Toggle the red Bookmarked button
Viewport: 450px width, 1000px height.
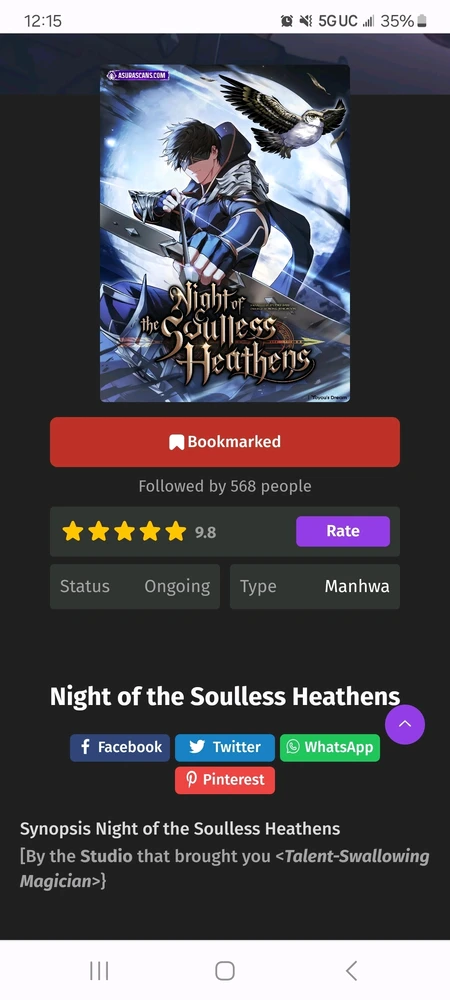tap(225, 442)
